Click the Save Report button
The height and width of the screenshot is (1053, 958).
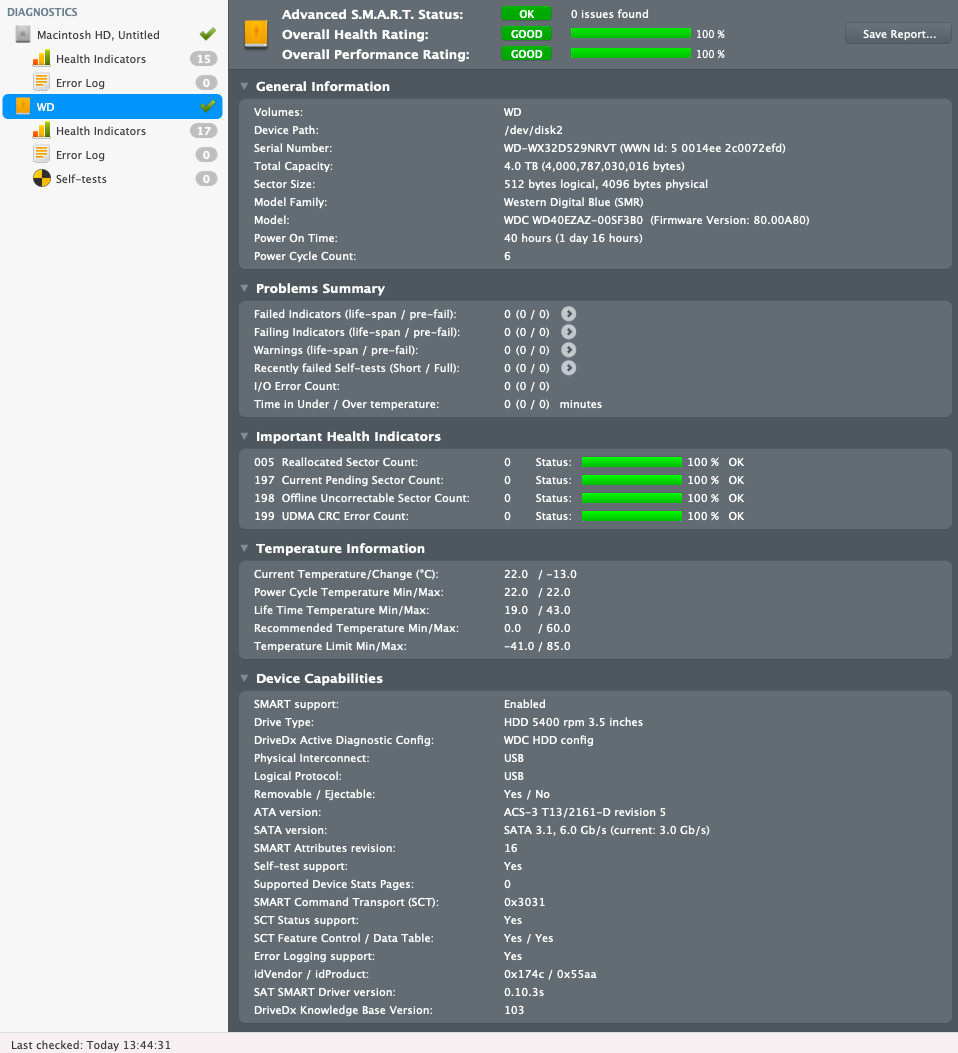tap(898, 34)
